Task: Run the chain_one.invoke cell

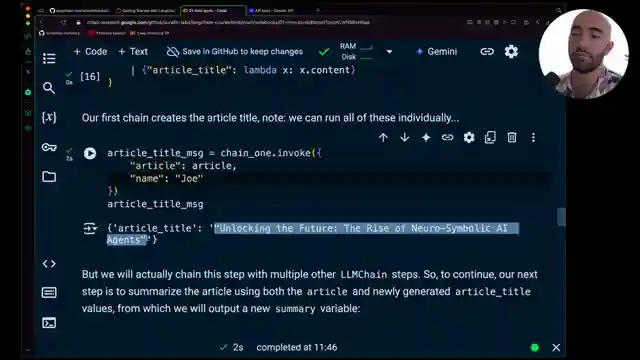Action: (x=90, y=153)
